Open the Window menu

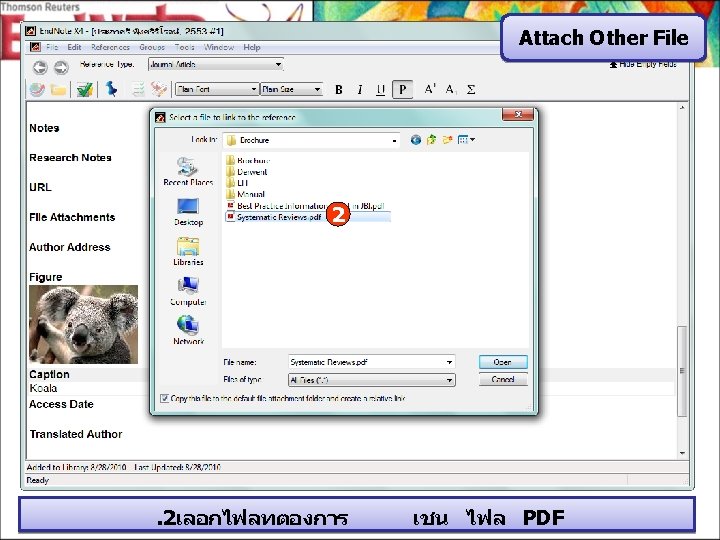point(219,47)
